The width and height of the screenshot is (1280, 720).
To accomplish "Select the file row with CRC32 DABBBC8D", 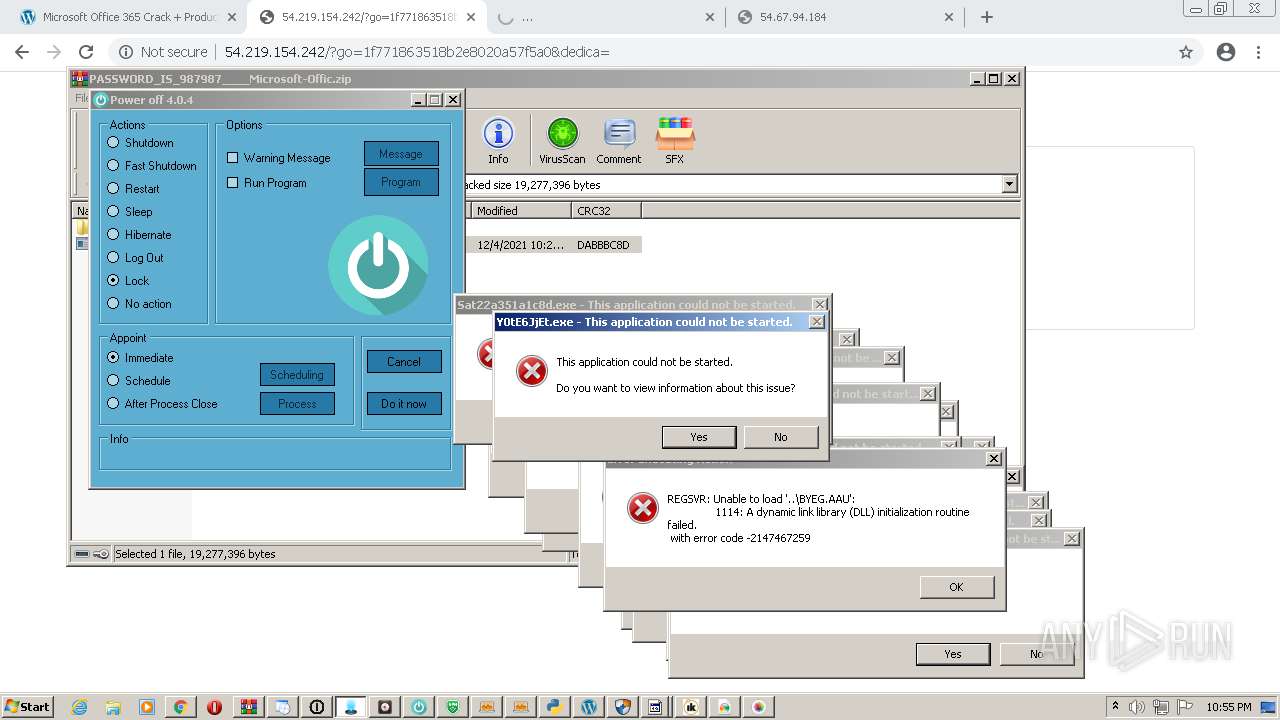I will click(553, 245).
